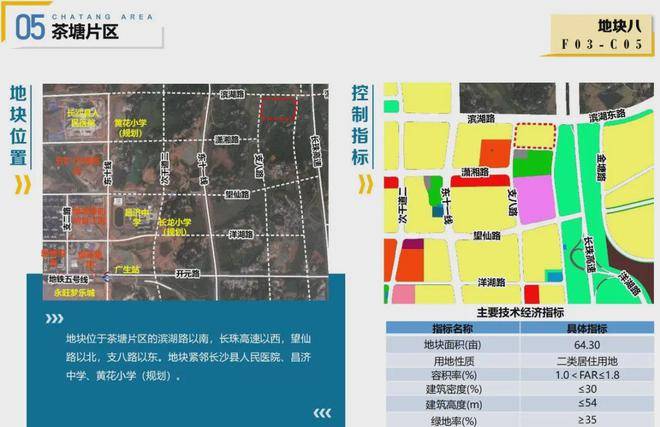Image resolution: width=660 pixels, height=427 pixels.
Task: Click 洋湖路 label on the satellite map
Action: point(241,234)
